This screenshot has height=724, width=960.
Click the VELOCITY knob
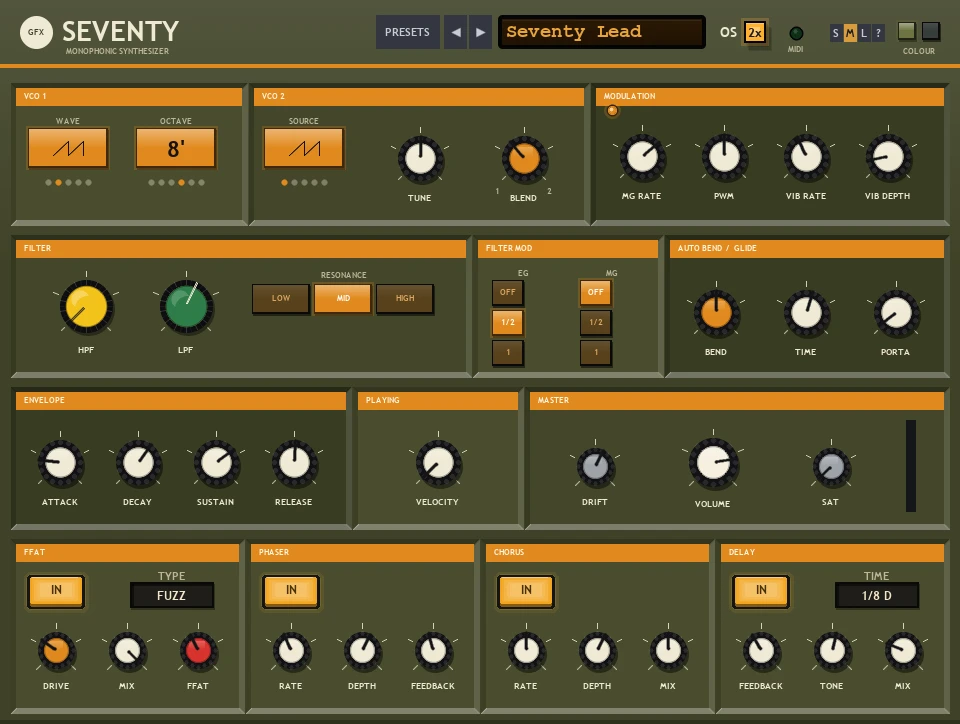pos(438,463)
